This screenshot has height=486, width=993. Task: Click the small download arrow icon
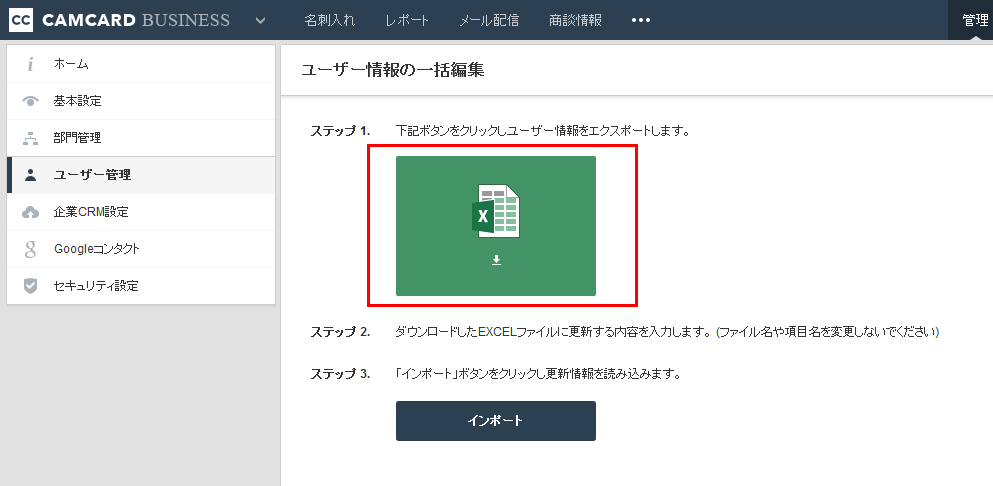(496, 260)
